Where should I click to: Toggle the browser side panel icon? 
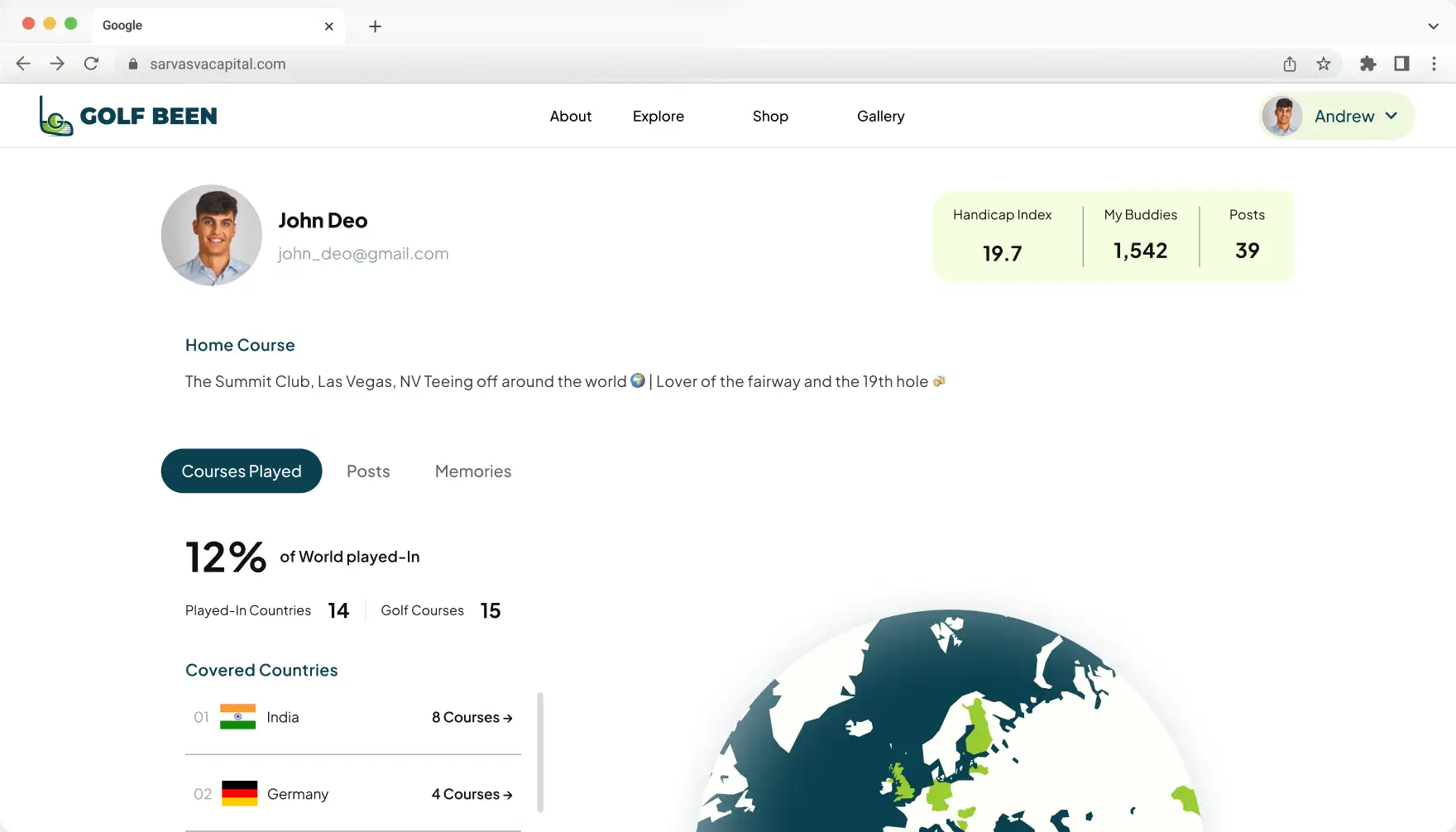point(1401,64)
